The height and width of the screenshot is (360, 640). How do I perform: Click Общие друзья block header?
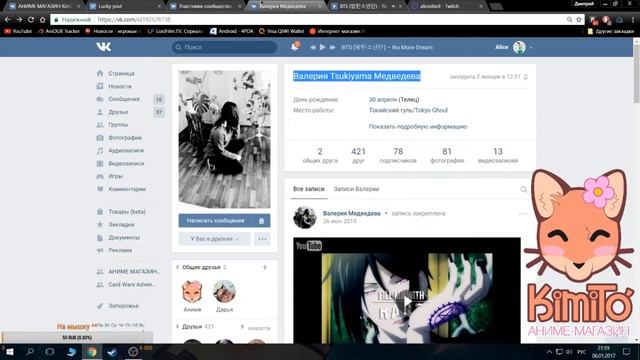(201, 267)
